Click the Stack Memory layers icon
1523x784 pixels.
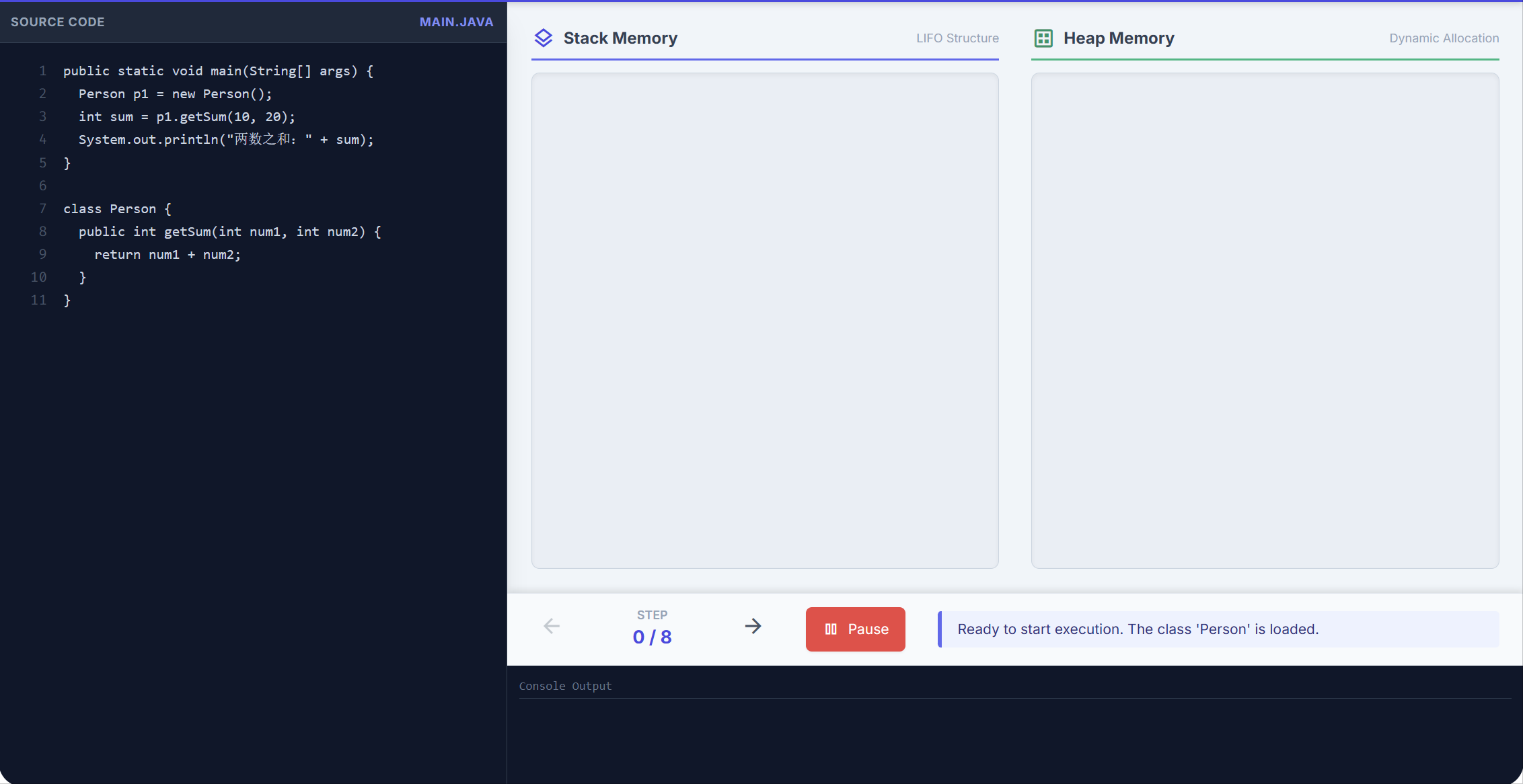click(543, 38)
